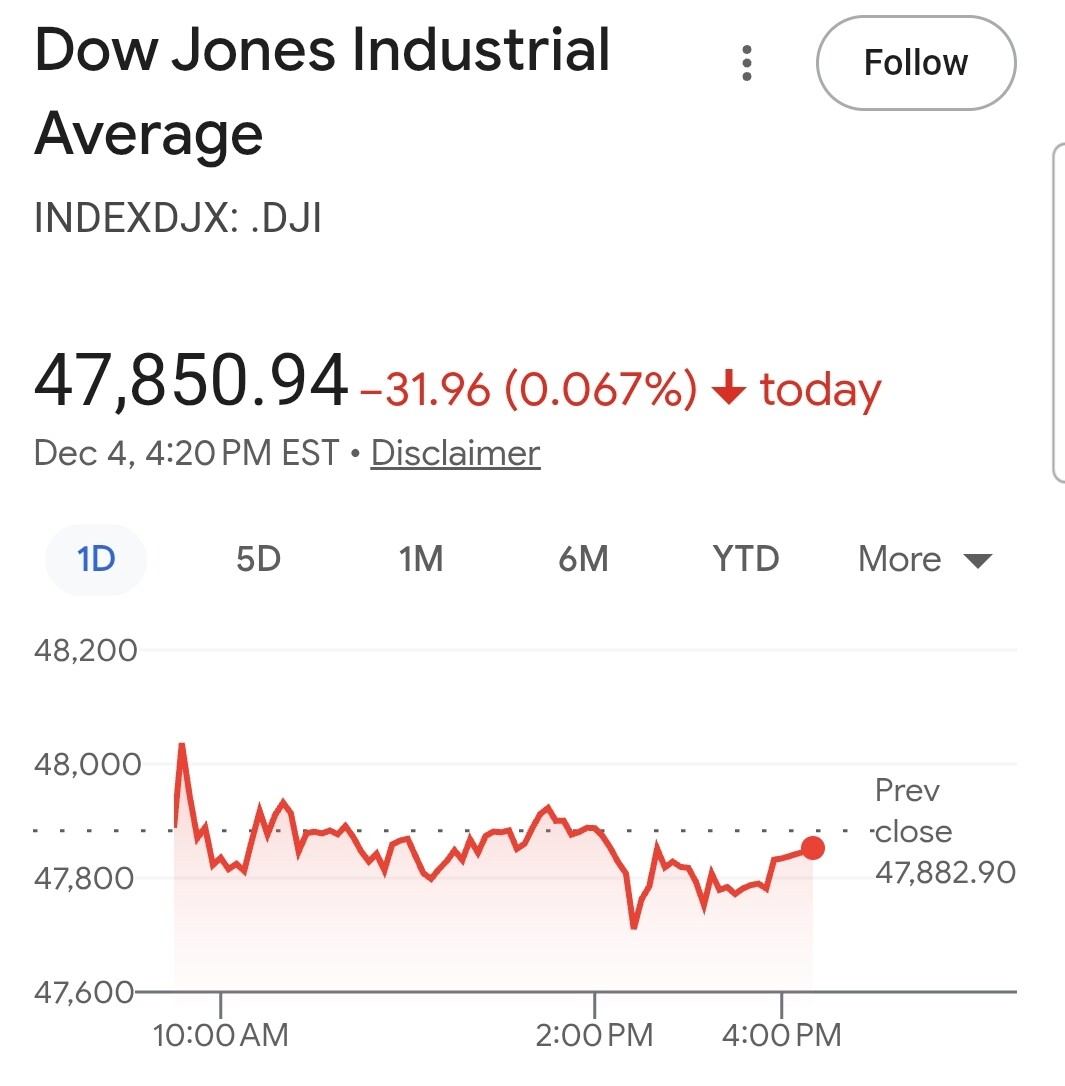Click the -31.96 (0.067%) change value
Viewport: 1065px width, 1086px height.
coord(527,390)
